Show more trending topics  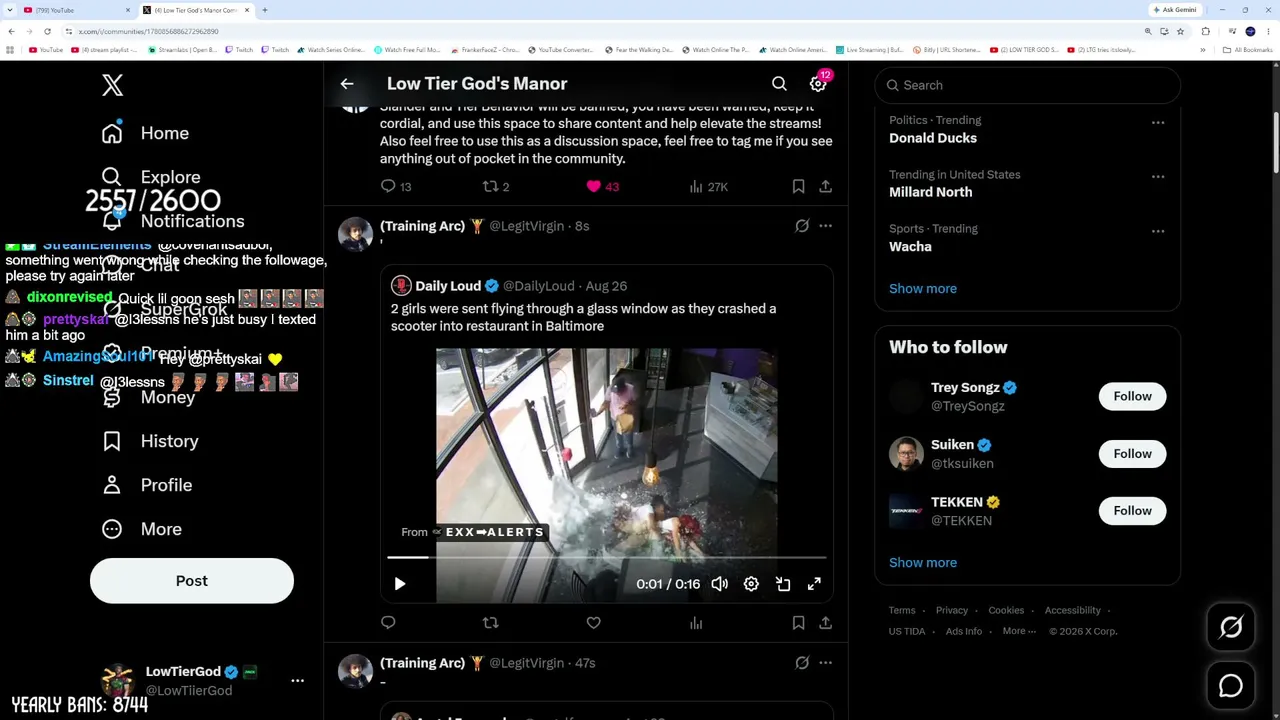tap(923, 288)
